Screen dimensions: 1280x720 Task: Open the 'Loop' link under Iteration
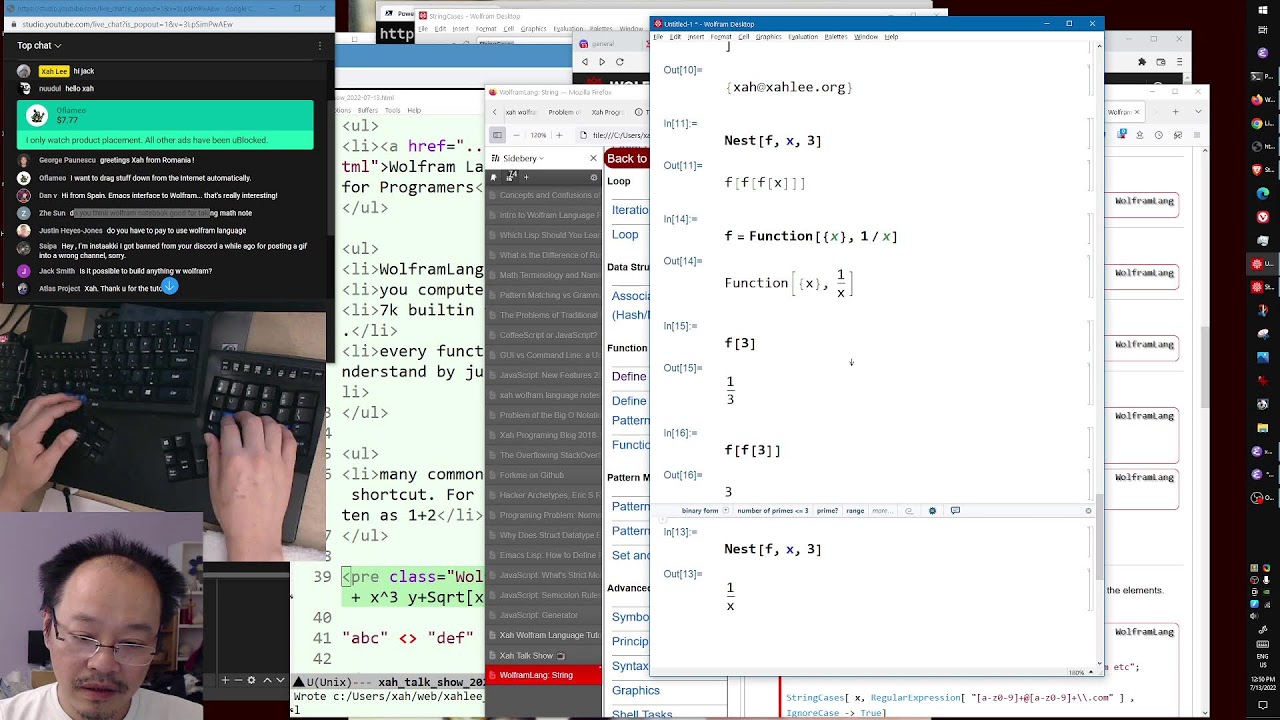(625, 234)
